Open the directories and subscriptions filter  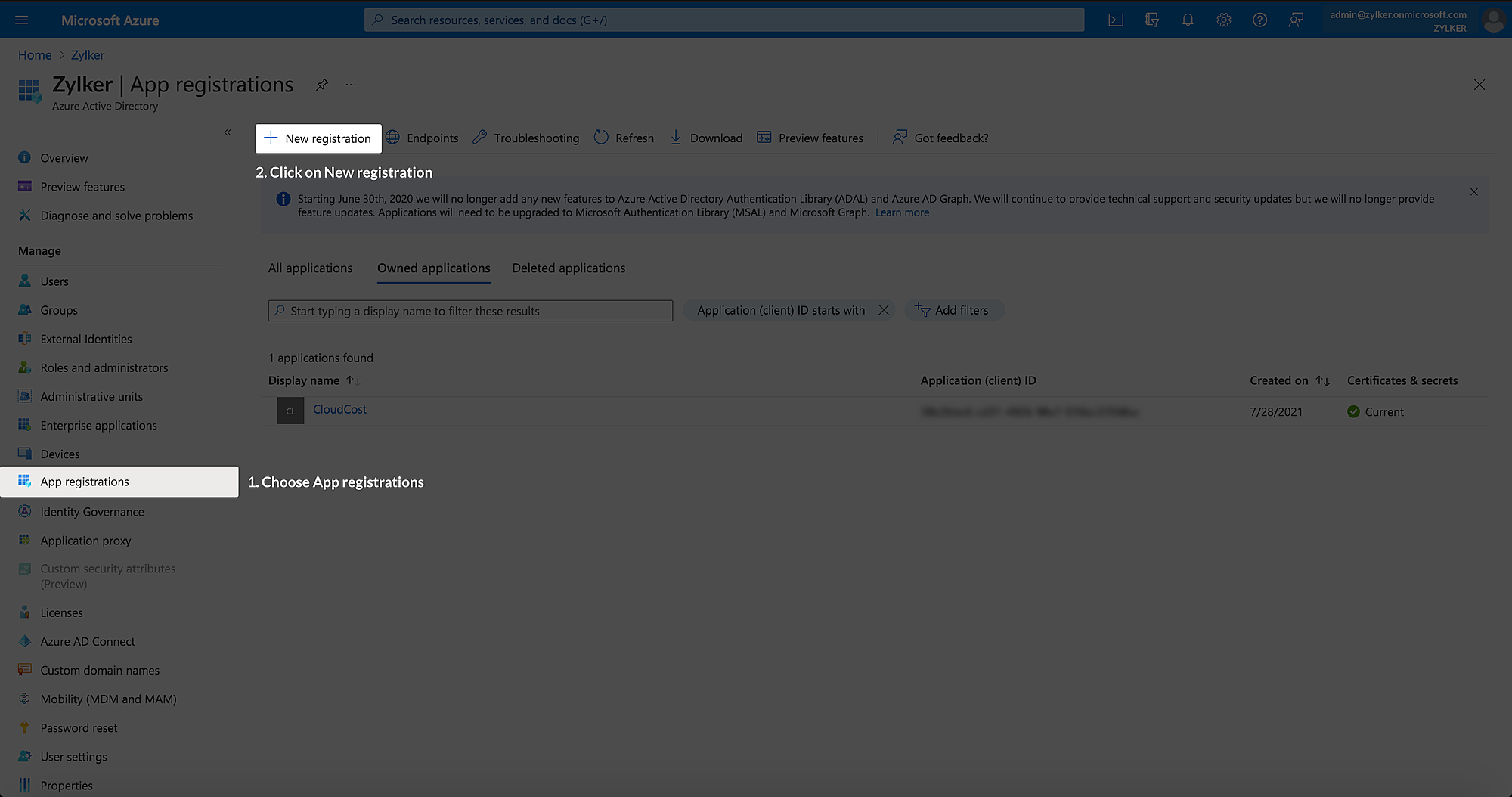[1151, 20]
